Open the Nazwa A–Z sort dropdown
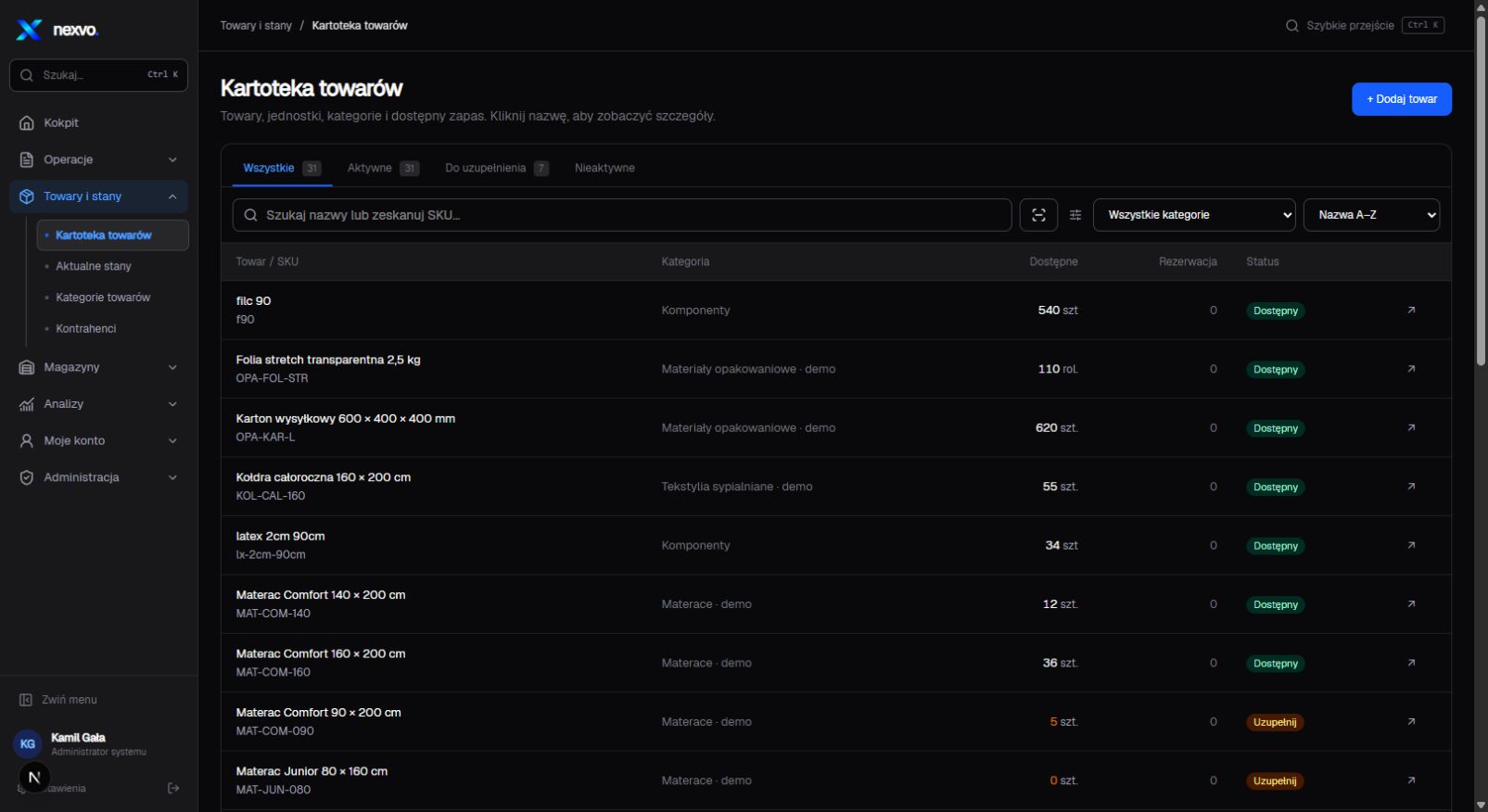The height and width of the screenshot is (812, 1488). coord(1371,215)
